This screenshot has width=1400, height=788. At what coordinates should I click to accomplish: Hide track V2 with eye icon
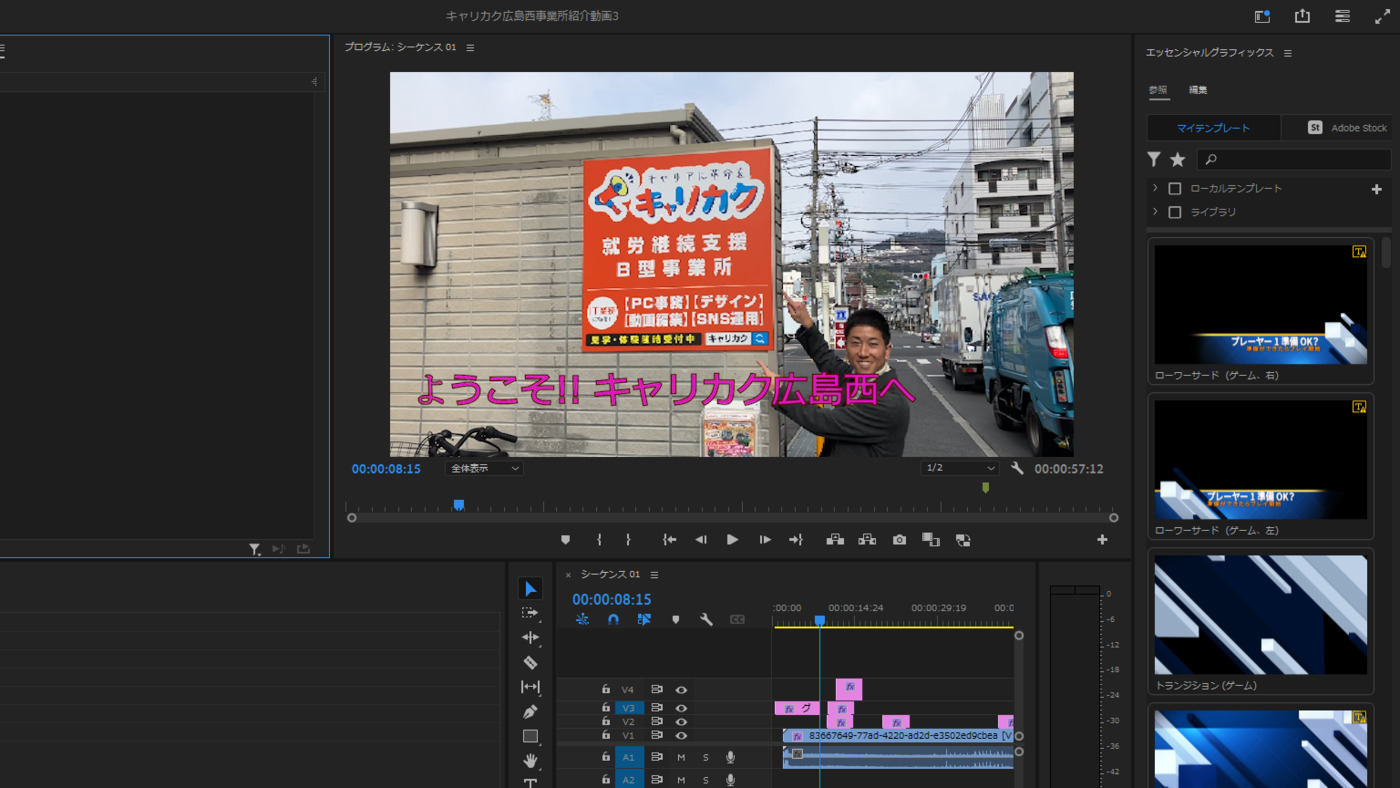click(681, 722)
